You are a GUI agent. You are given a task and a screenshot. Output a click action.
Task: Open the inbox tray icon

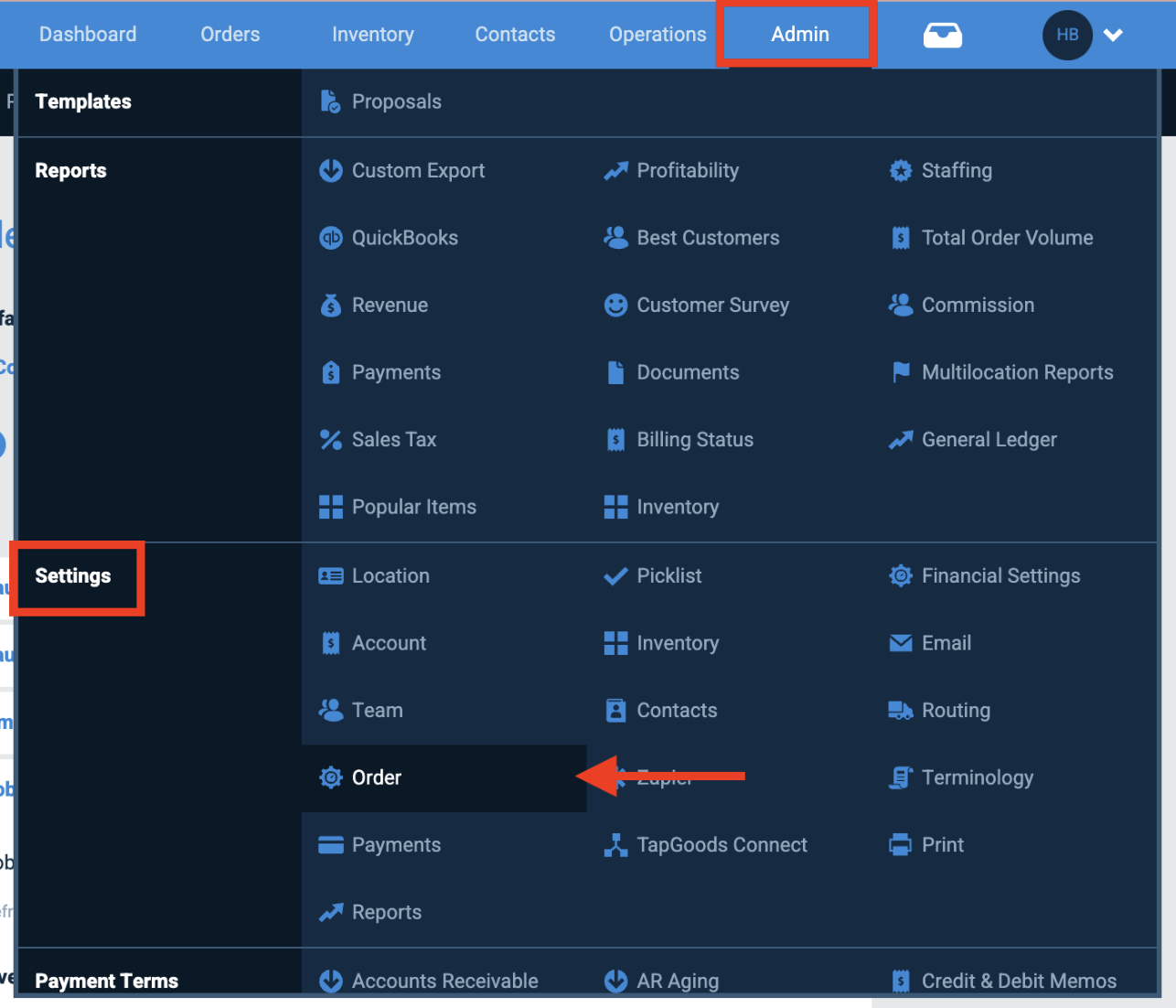click(x=942, y=35)
